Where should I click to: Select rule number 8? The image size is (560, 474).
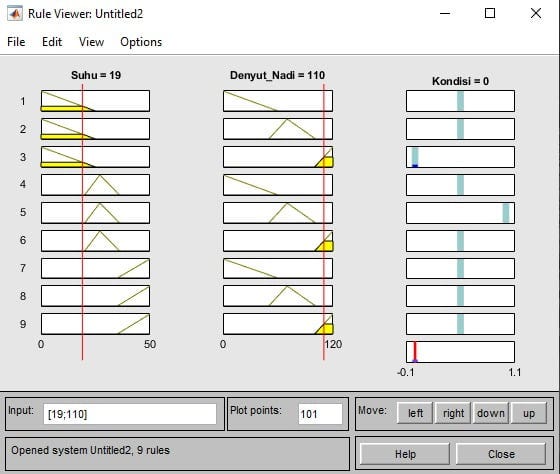(23, 296)
